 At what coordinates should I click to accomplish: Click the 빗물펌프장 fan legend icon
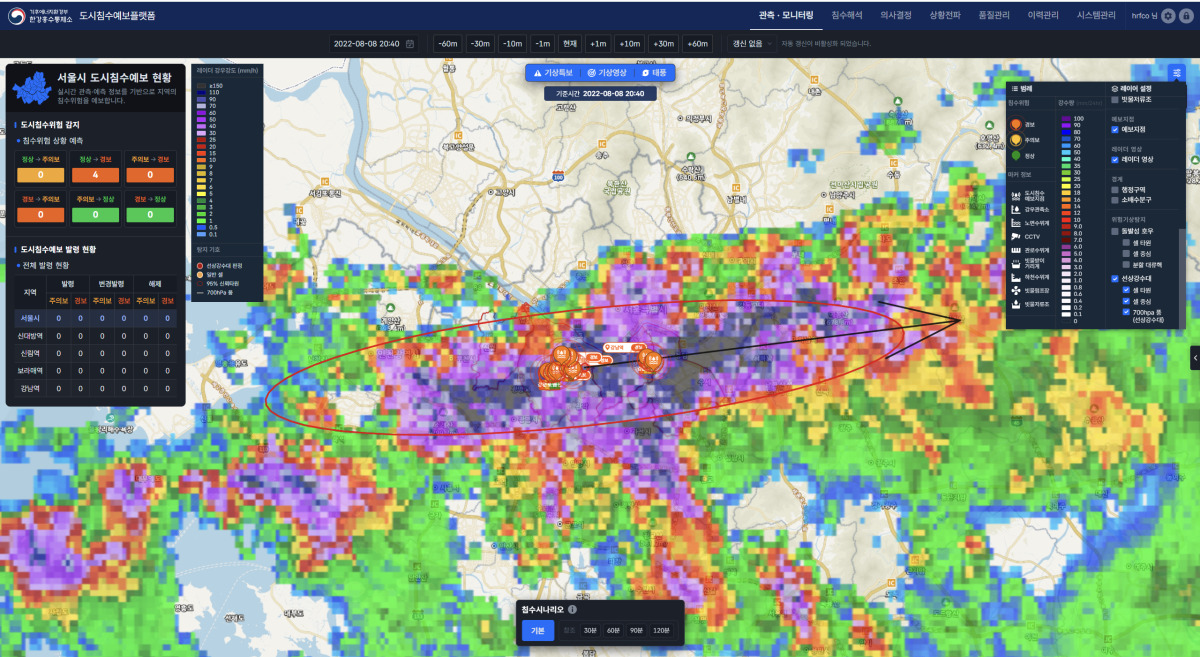[x=1016, y=290]
